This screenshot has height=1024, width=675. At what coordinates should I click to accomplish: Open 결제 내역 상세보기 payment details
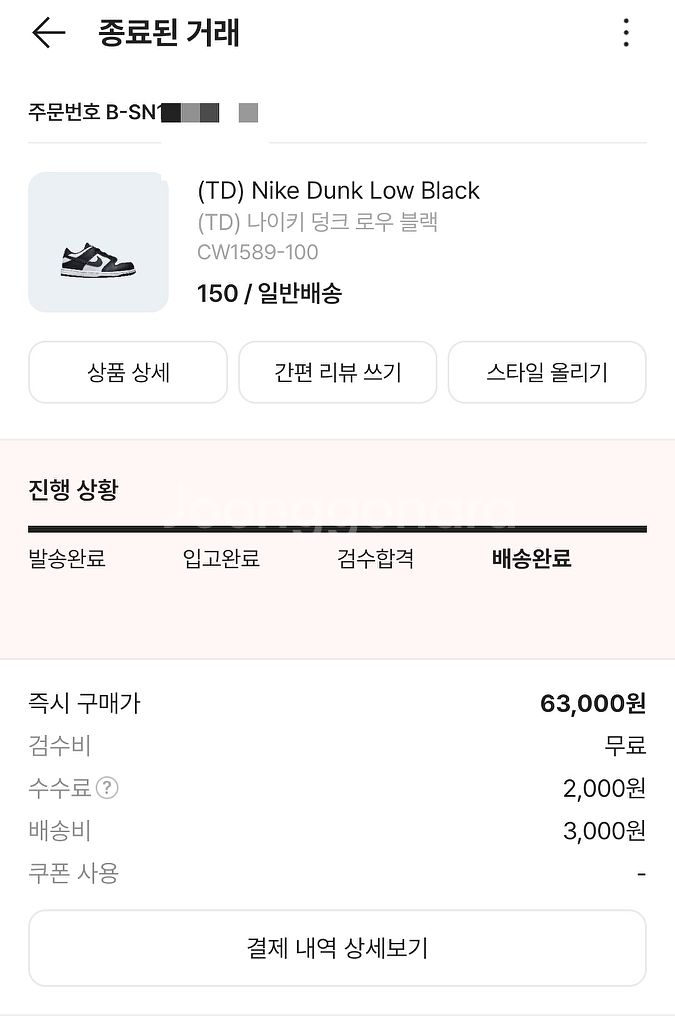click(x=337, y=948)
